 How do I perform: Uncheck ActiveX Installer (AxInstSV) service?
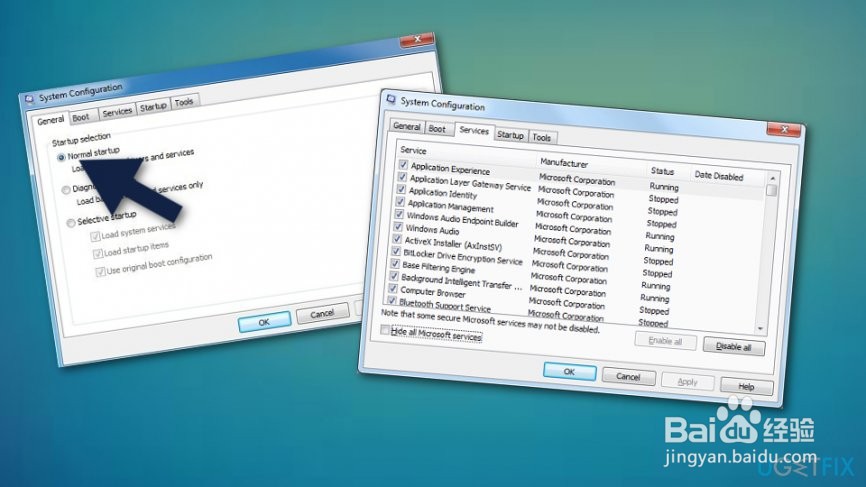[397, 239]
